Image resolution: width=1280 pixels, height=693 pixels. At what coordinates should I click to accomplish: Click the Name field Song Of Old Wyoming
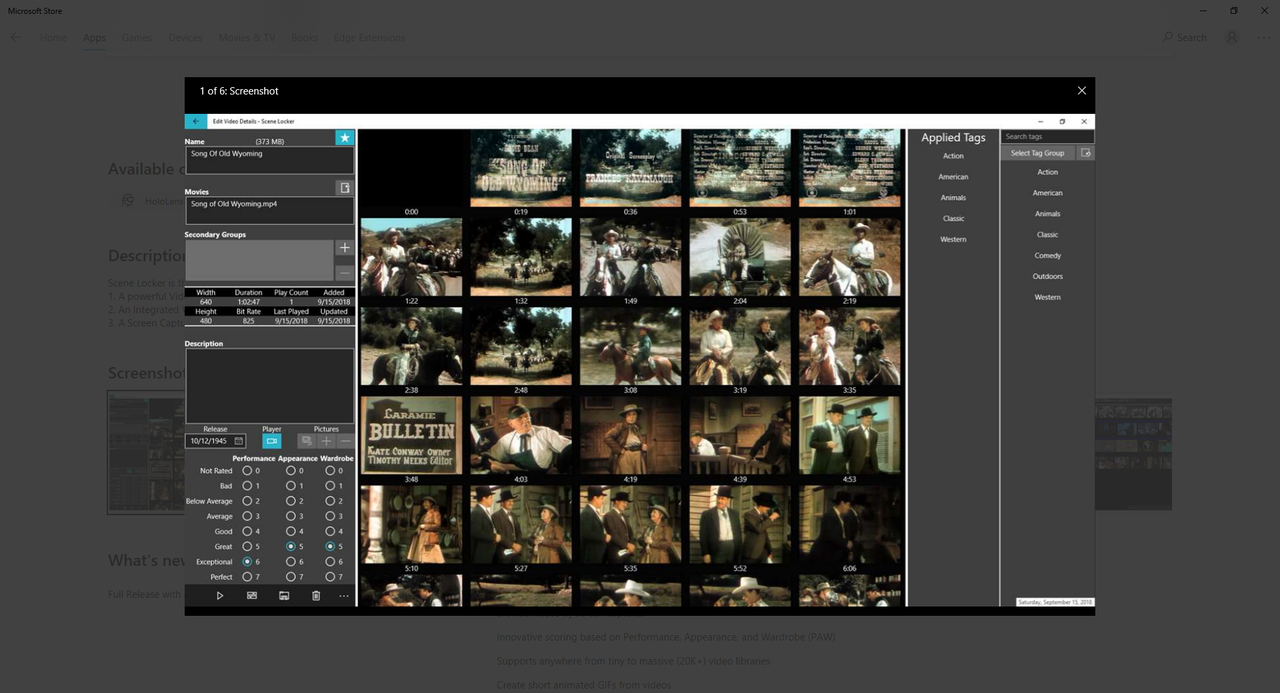[269, 160]
